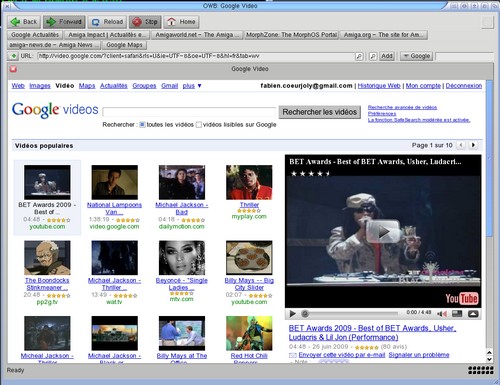This screenshot has height=385, width=500.
Task: Go back with the green Back arrow
Action: 24,22
